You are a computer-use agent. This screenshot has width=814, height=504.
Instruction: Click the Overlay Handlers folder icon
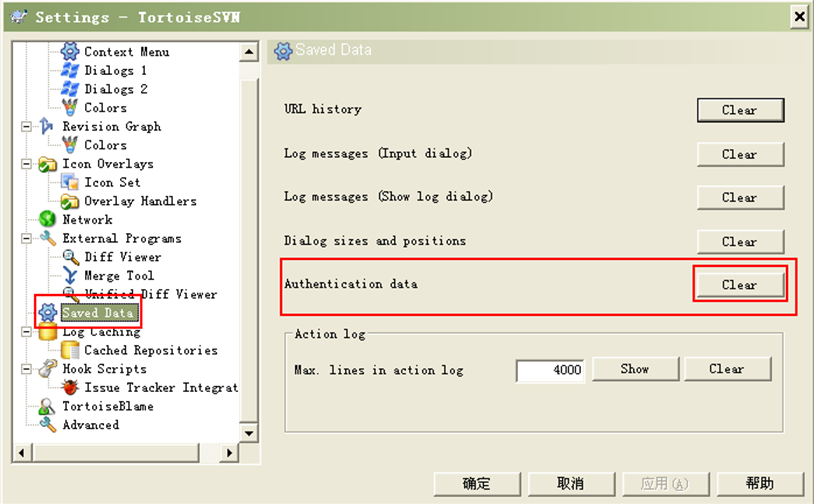(x=70, y=201)
